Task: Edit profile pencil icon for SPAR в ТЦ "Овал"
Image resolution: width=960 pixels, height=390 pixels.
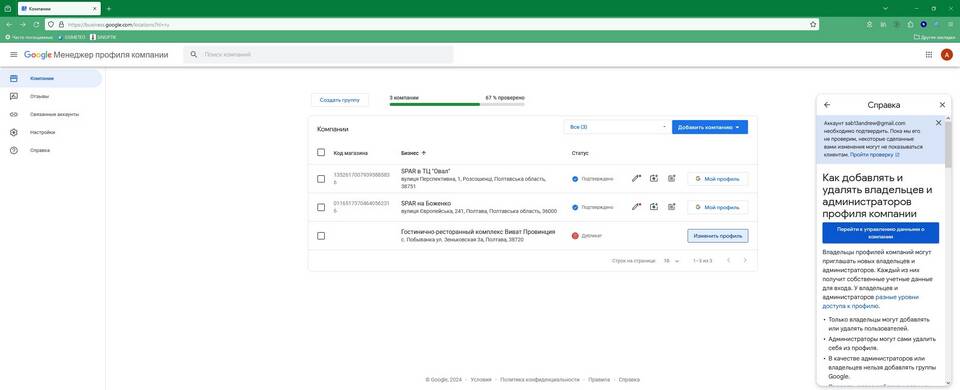Action: 636,179
